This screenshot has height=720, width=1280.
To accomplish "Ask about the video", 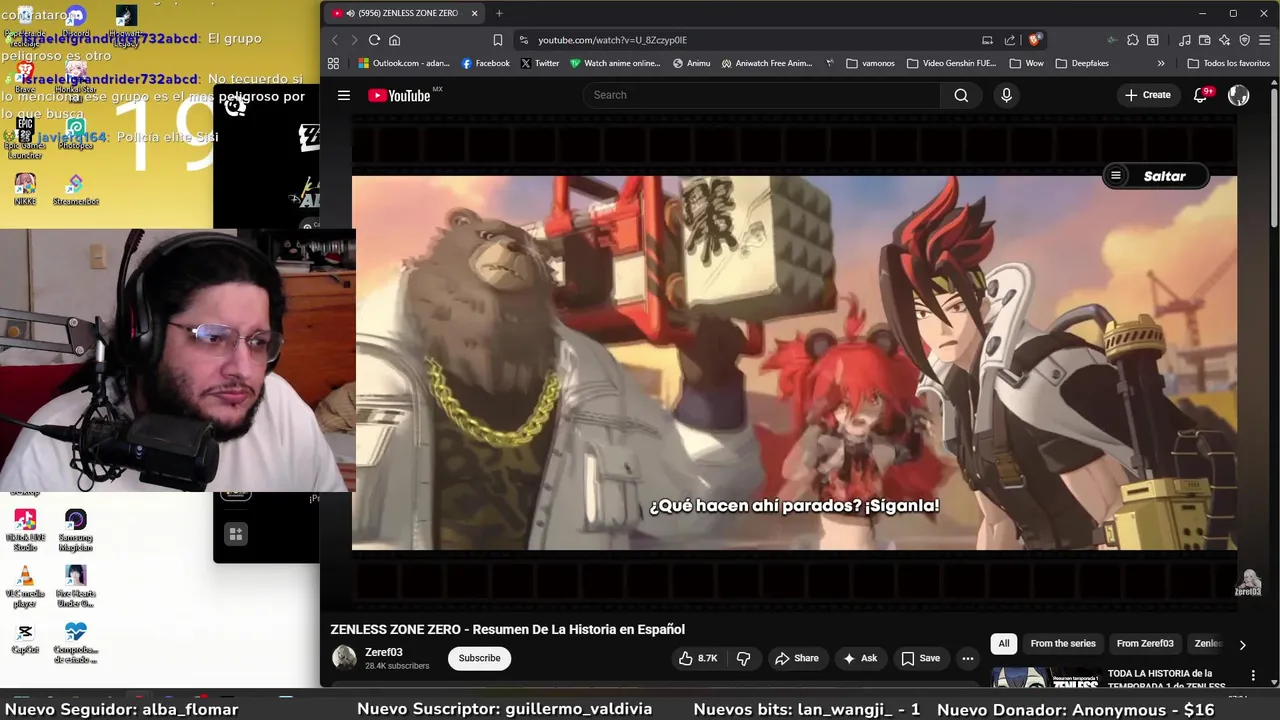I will [x=860, y=658].
